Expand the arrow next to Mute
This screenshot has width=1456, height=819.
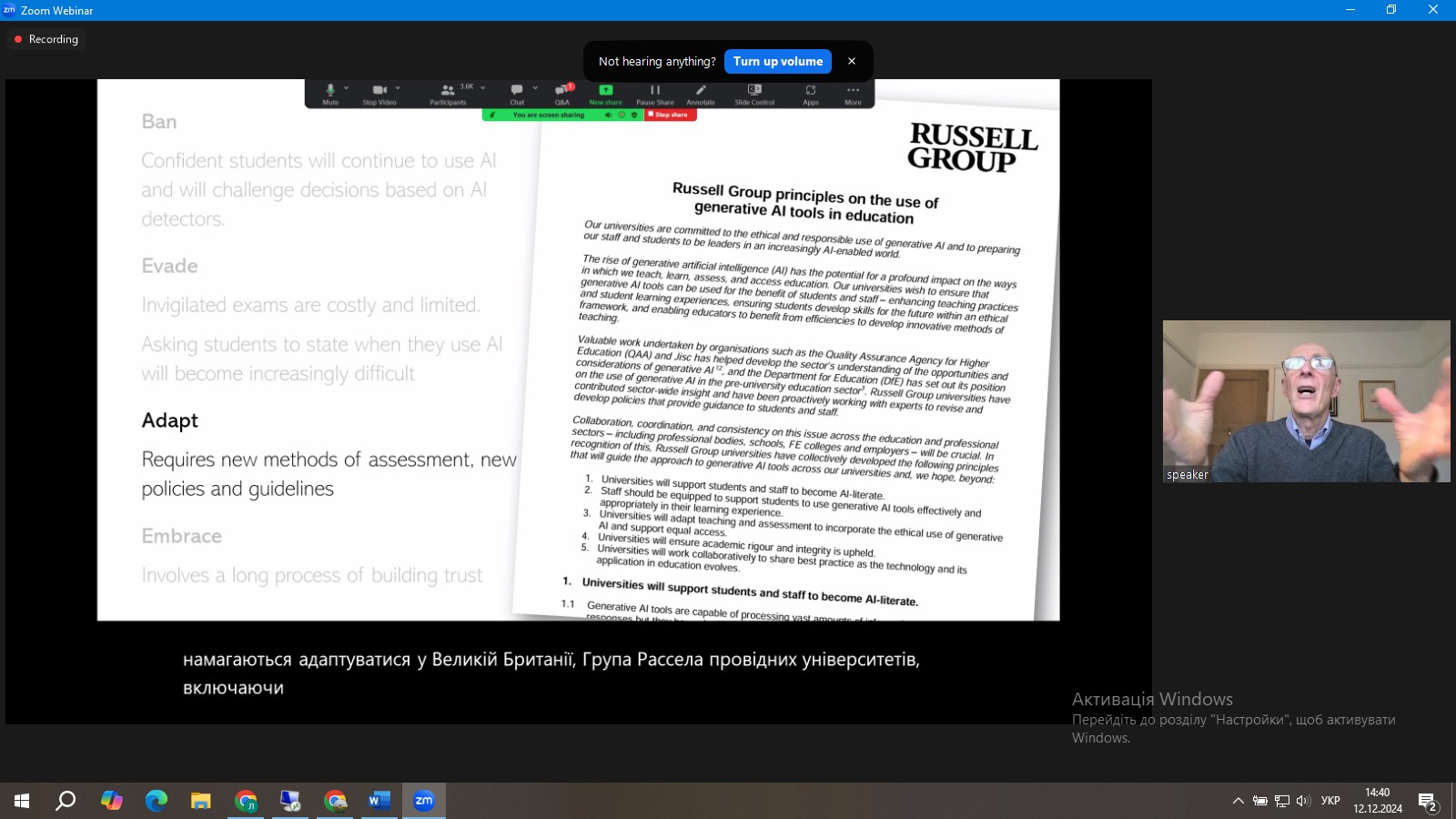click(347, 88)
